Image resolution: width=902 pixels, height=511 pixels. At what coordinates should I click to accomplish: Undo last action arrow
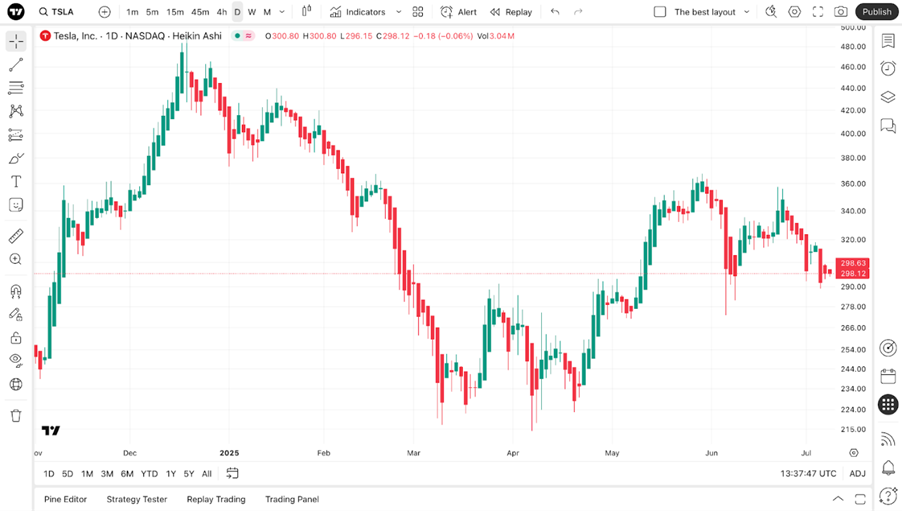coord(555,12)
